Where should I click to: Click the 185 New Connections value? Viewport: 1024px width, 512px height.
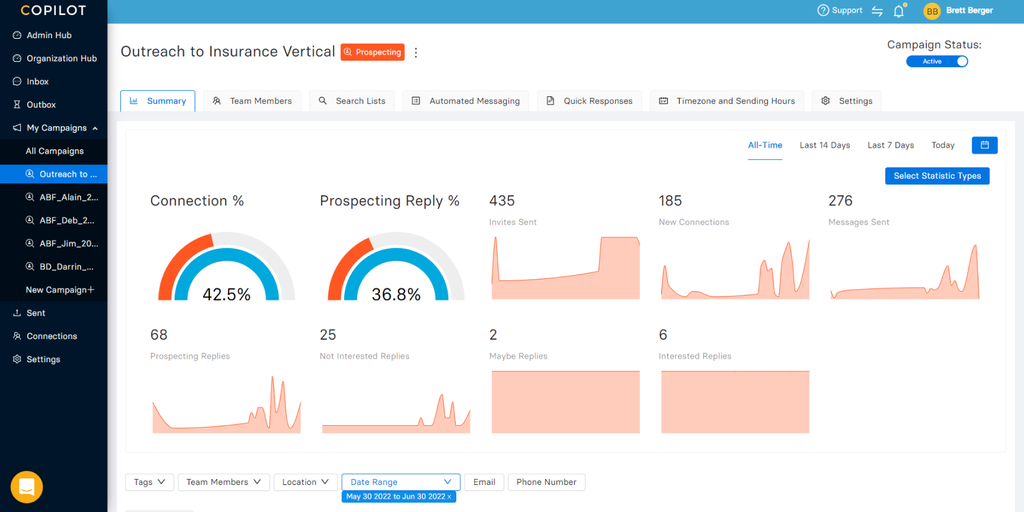(671, 200)
